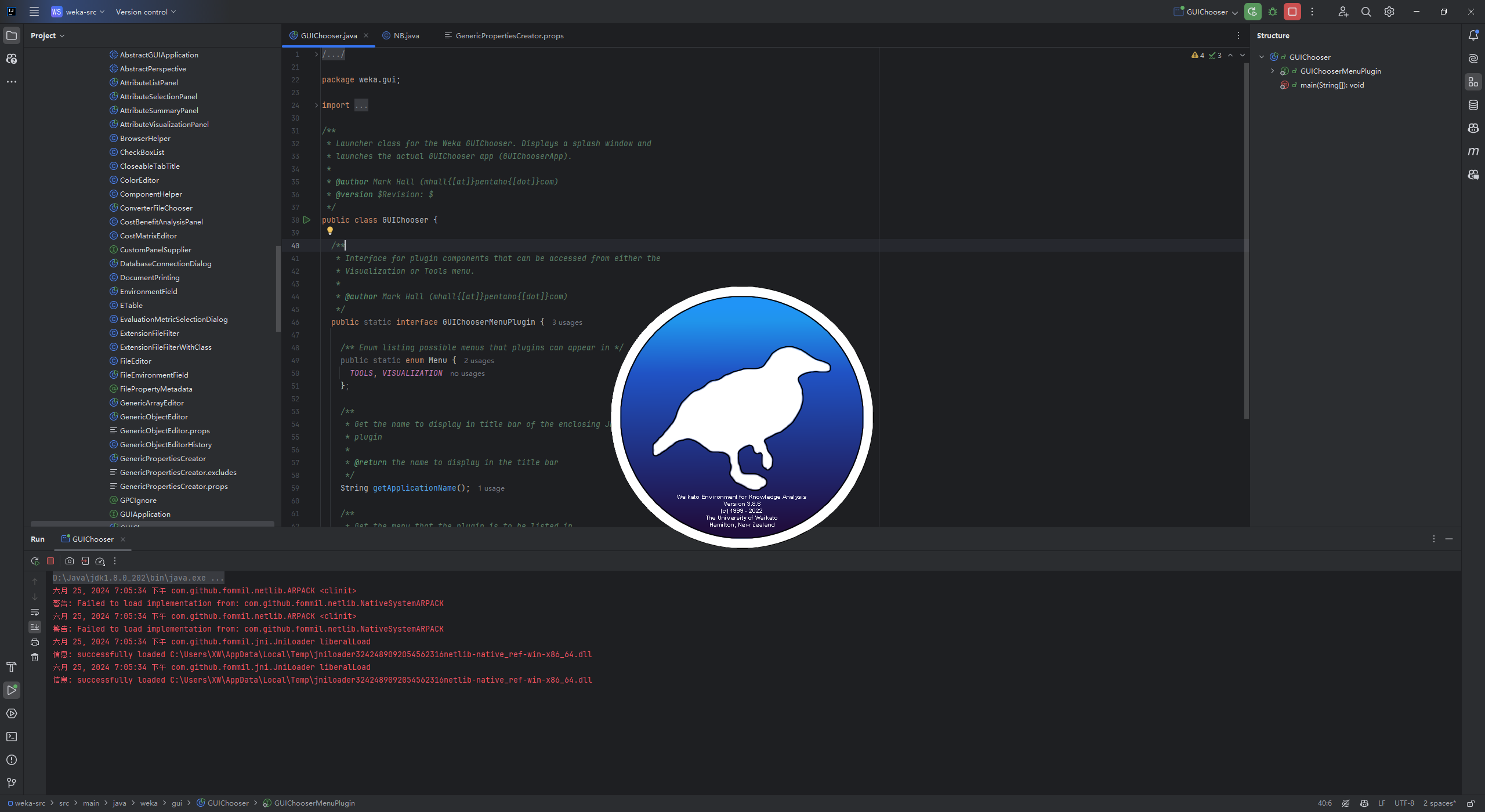Screen dimensions: 1485x812
Task: Show more tool windows ellipsis
Action: click(x=12, y=82)
